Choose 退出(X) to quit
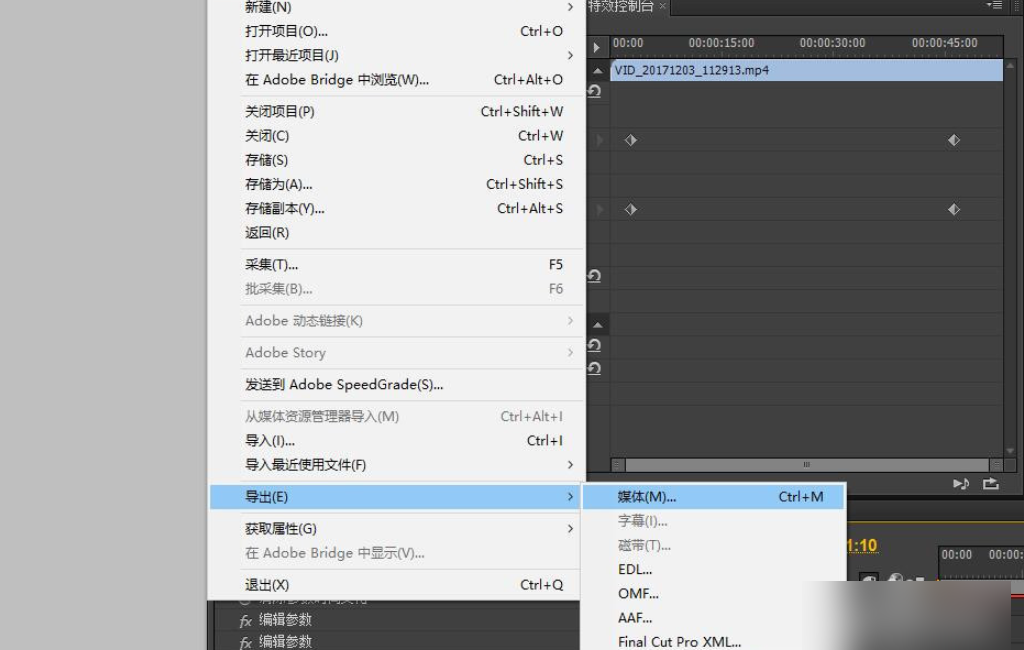Screen dimensions: 1024x650 click(x=395, y=585)
